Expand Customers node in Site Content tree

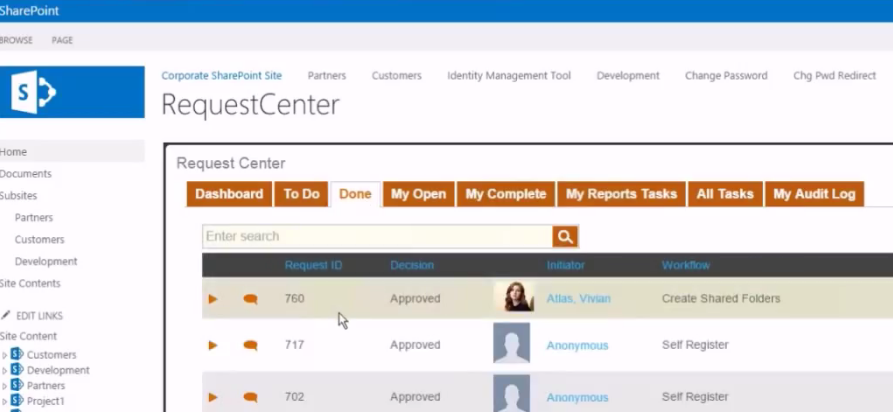pos(5,355)
